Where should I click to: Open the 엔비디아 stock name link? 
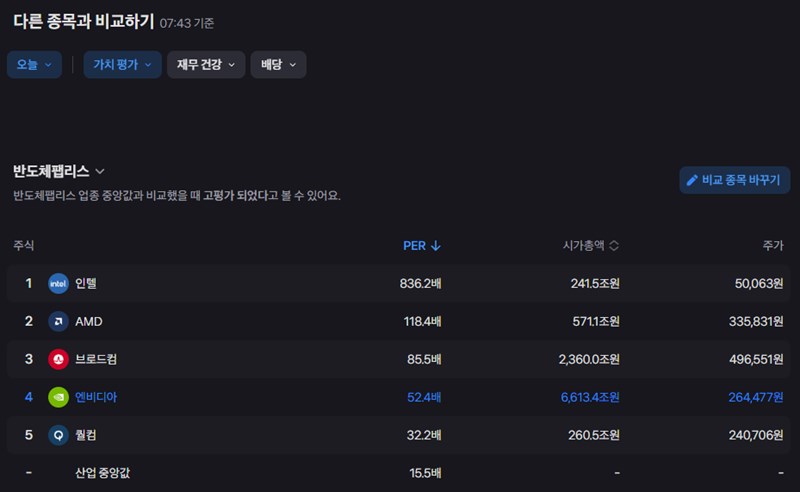coord(96,397)
